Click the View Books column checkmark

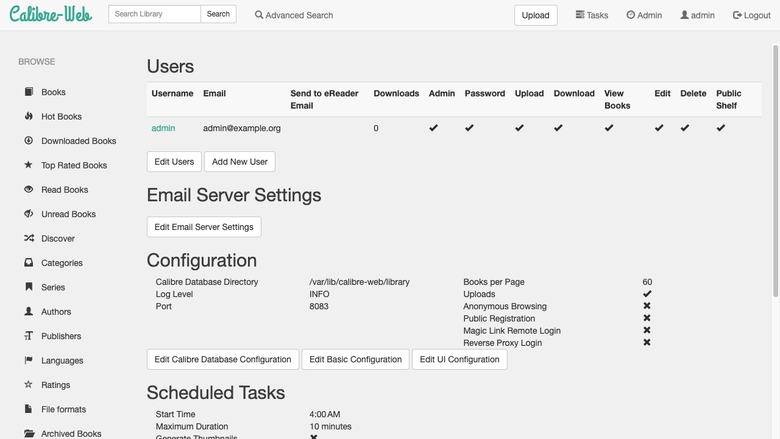click(x=609, y=128)
